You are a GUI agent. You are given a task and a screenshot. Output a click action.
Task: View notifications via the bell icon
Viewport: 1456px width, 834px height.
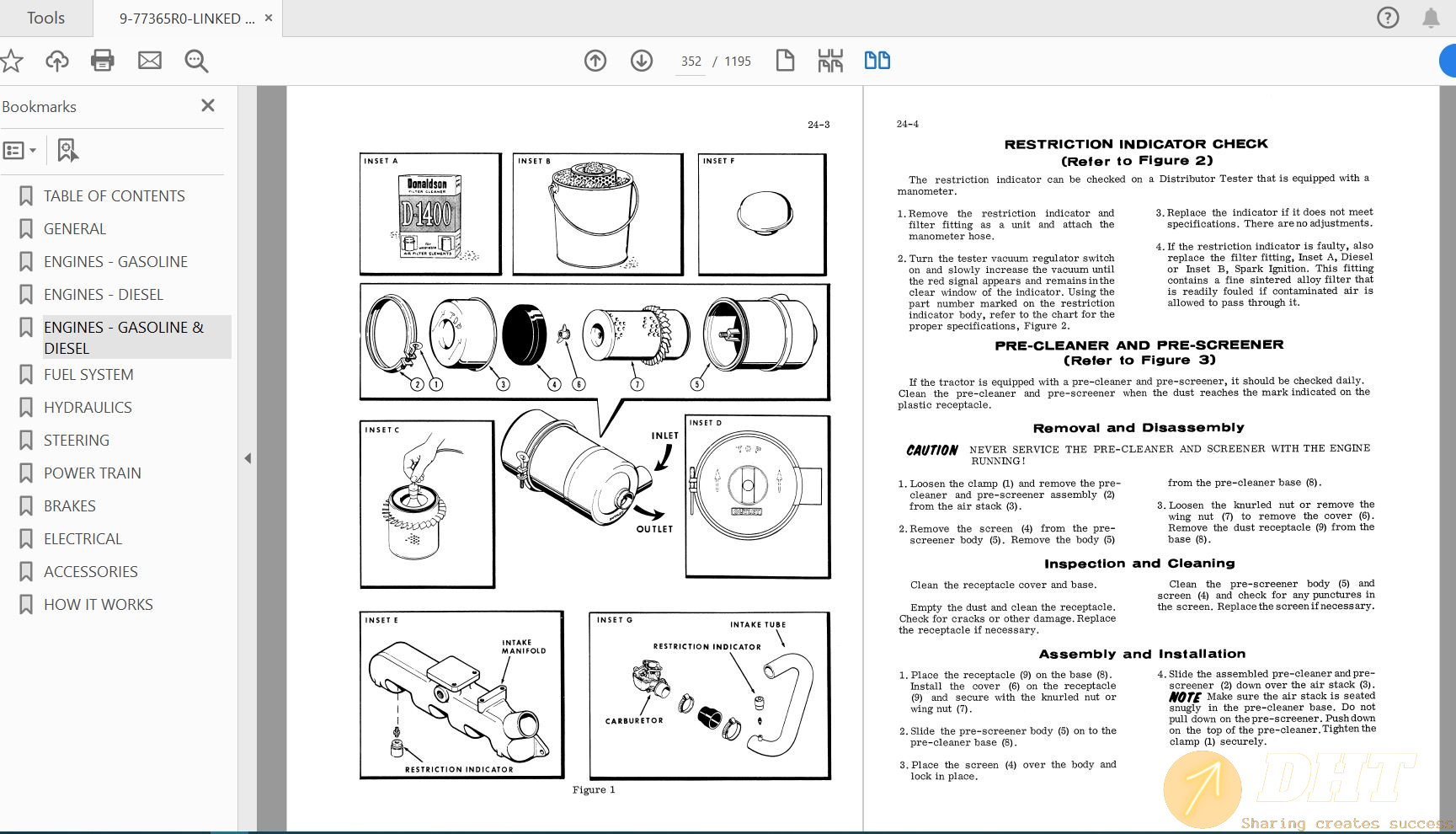click(x=1430, y=17)
